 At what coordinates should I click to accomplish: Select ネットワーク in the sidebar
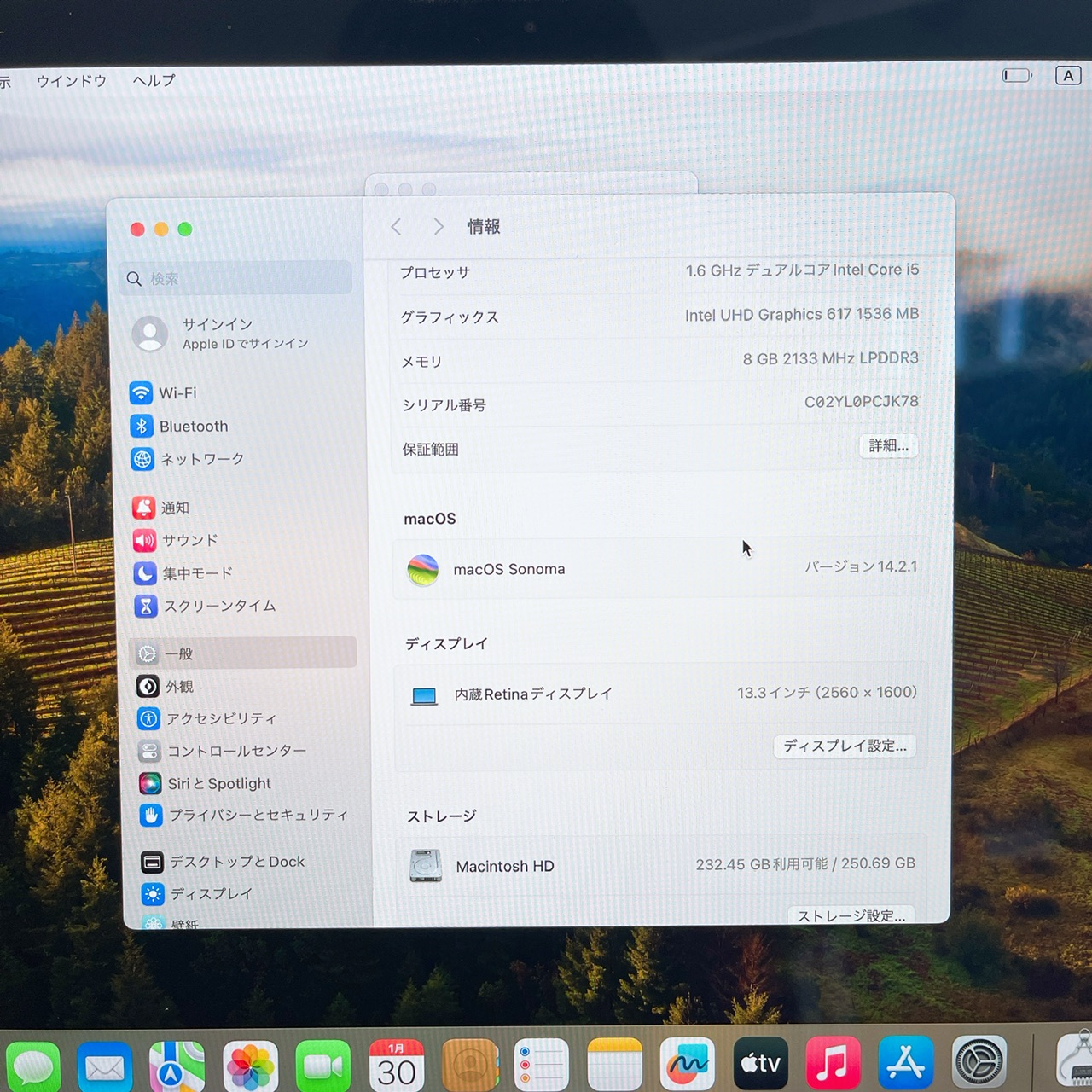(188, 459)
